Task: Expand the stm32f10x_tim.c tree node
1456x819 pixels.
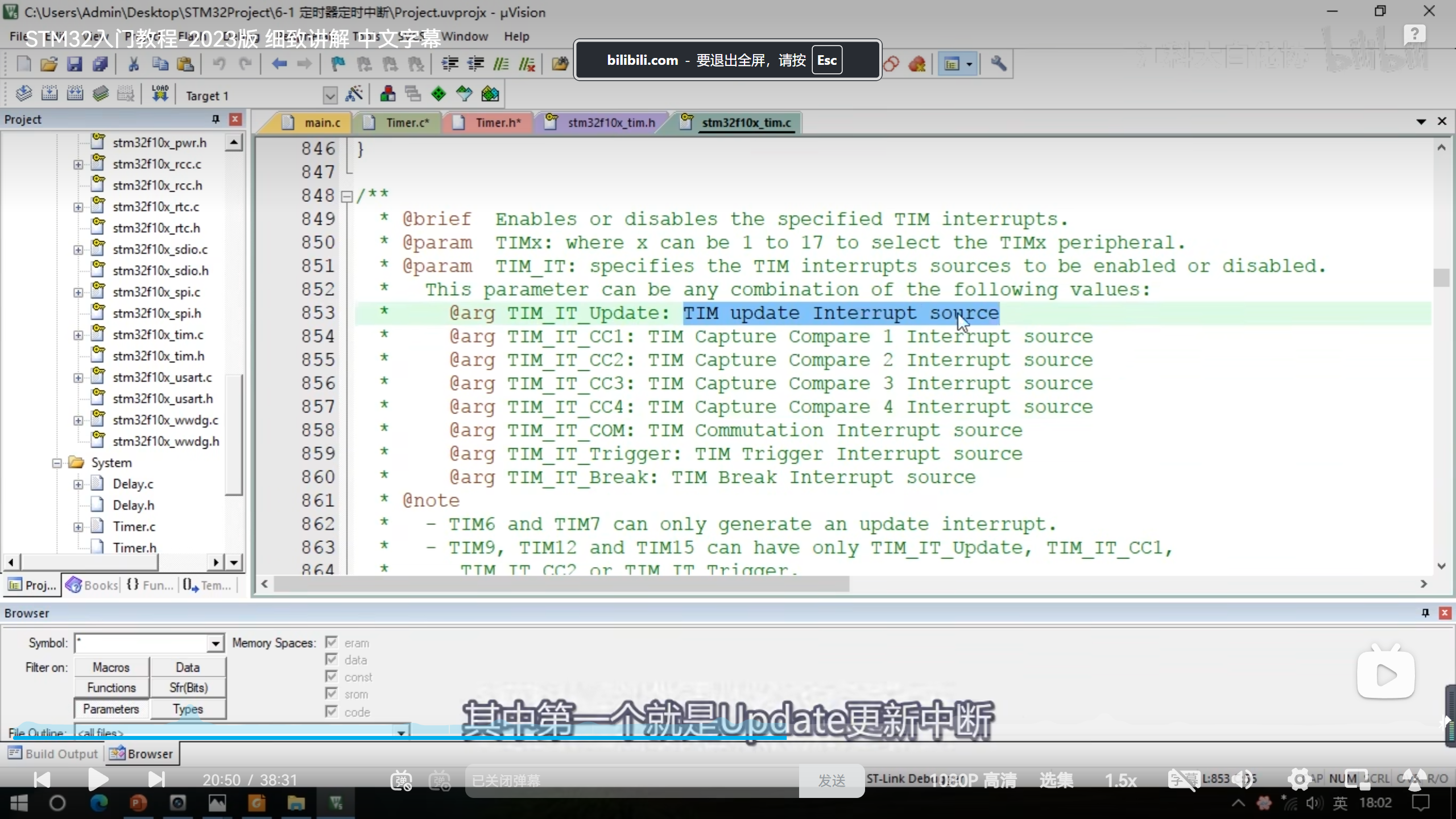Action: [x=78, y=335]
